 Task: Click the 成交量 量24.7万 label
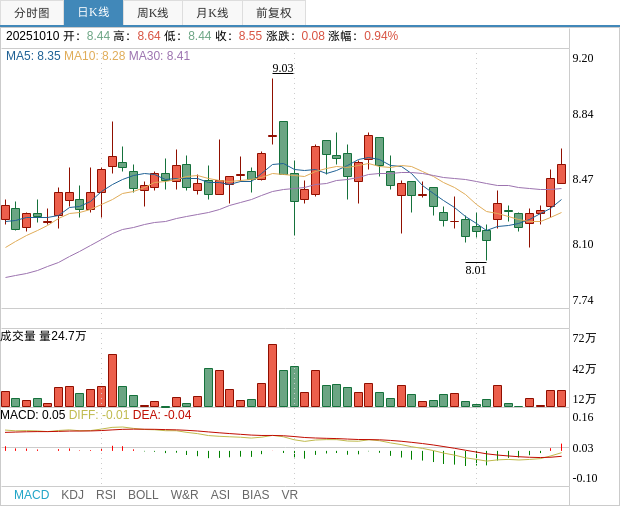tap(43, 336)
